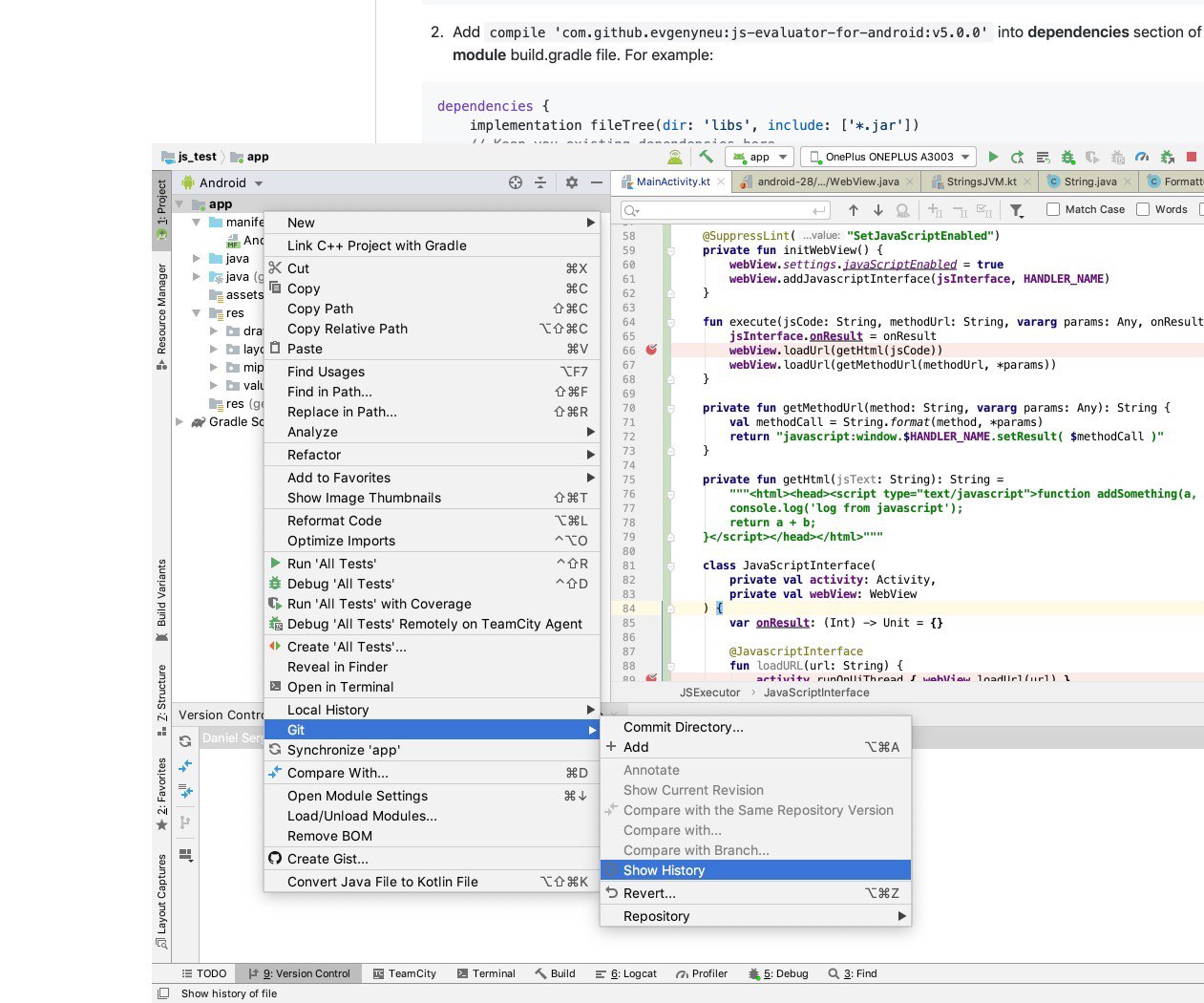Collapse the res folder arrow

point(197,312)
